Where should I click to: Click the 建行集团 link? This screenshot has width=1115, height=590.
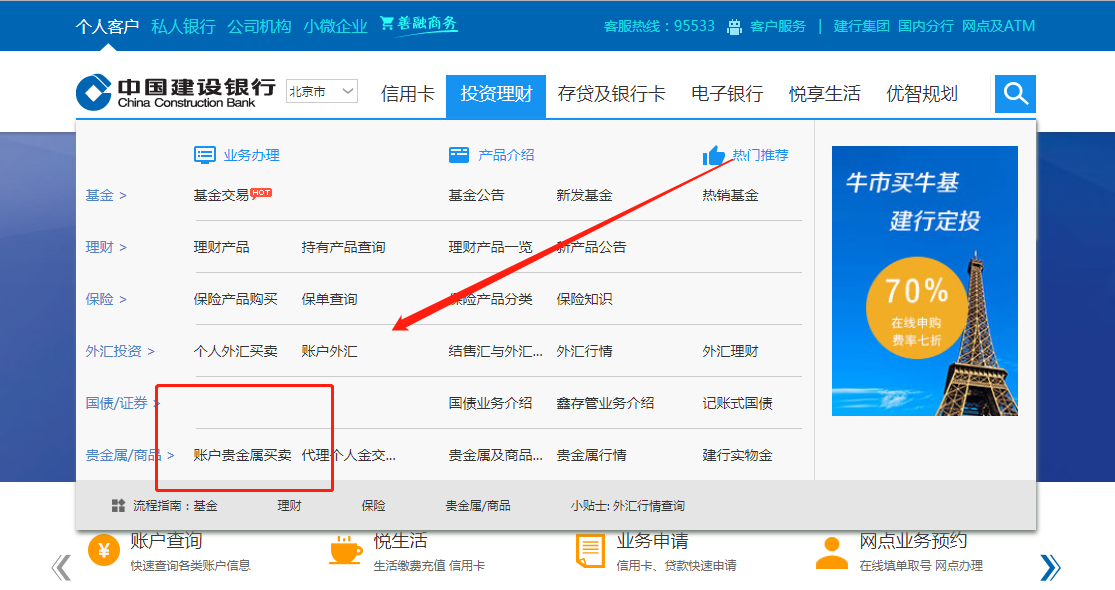[x=861, y=26]
